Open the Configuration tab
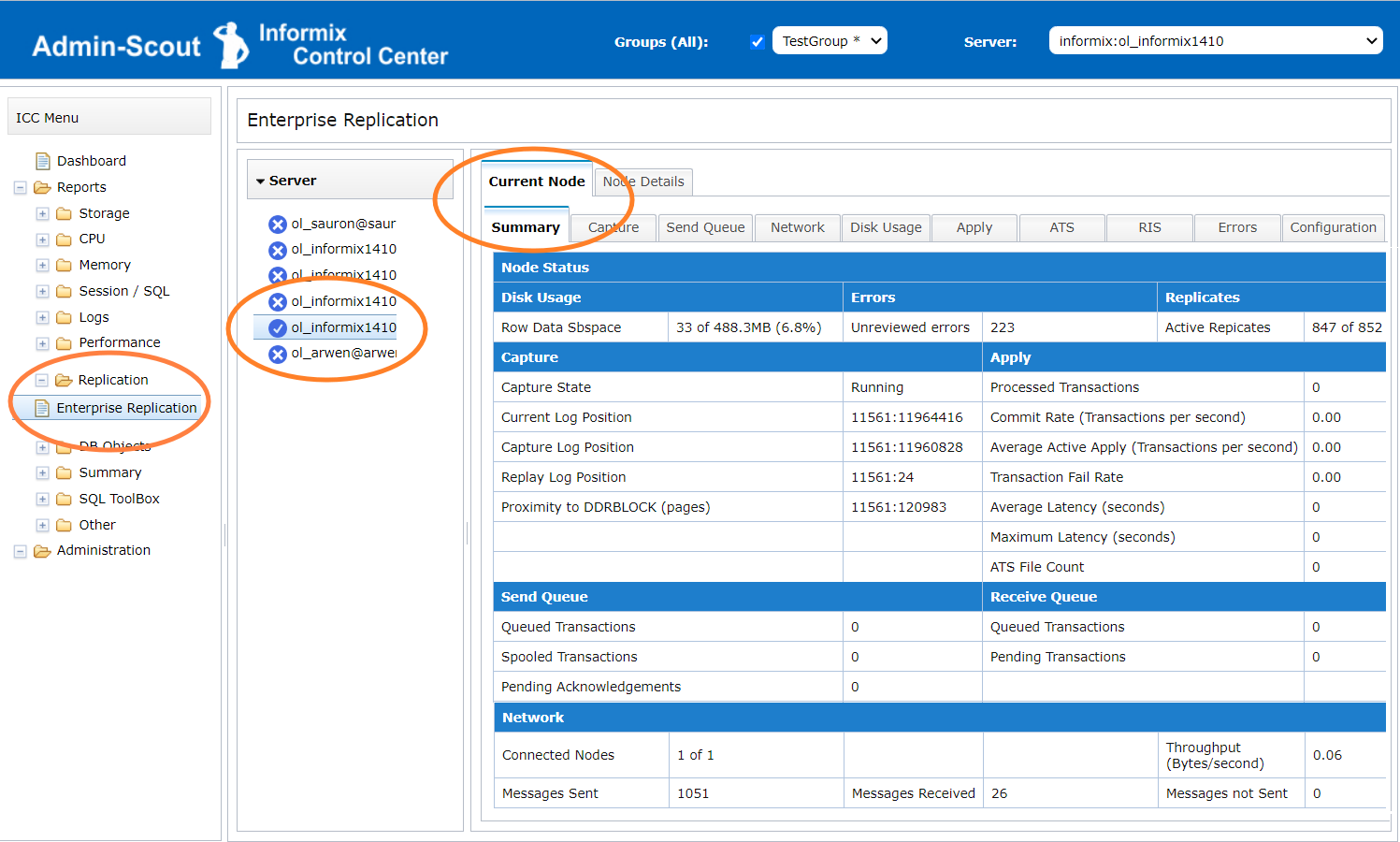The height and width of the screenshot is (842, 1400). 1333,227
